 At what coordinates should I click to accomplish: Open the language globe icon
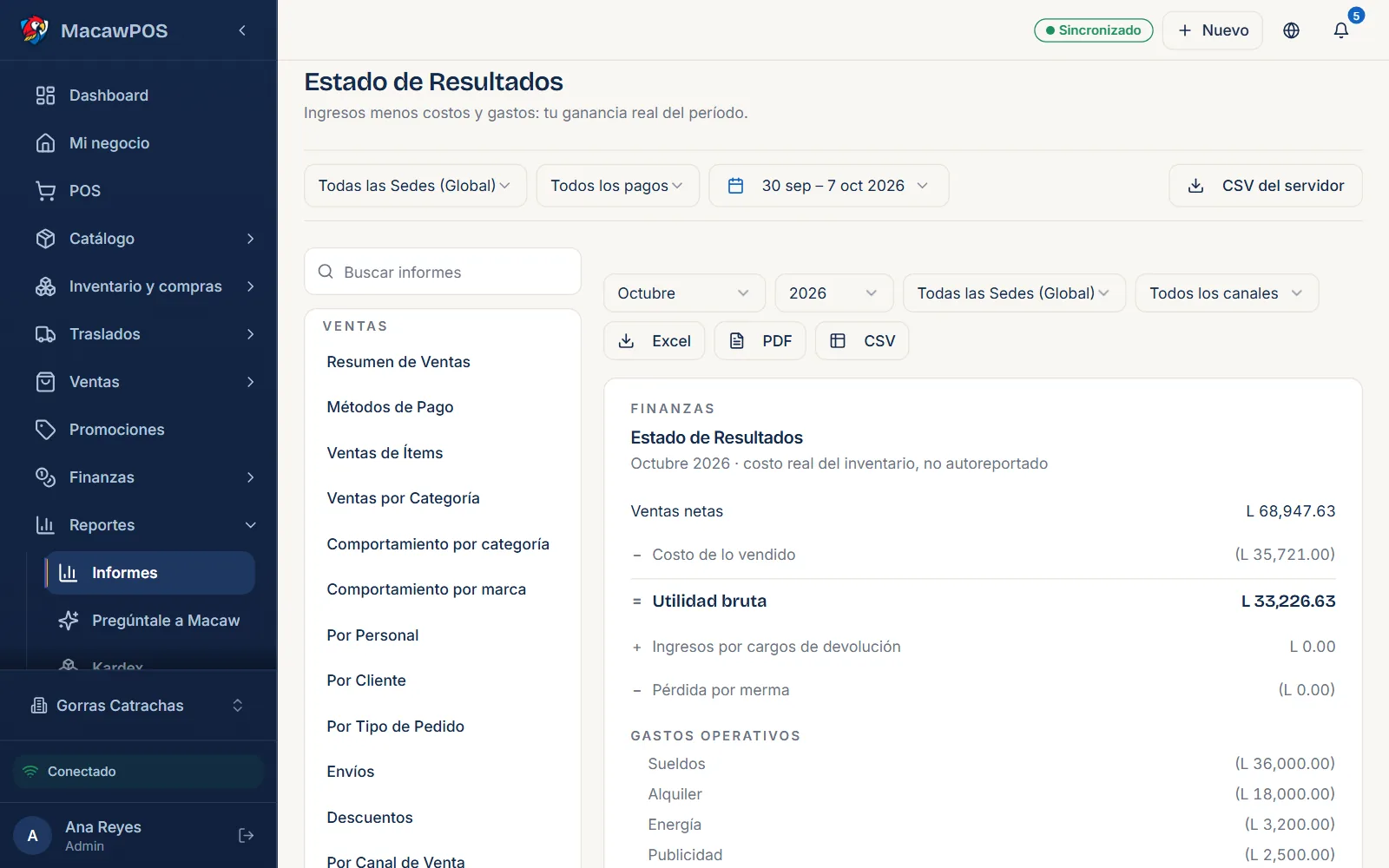point(1291,30)
